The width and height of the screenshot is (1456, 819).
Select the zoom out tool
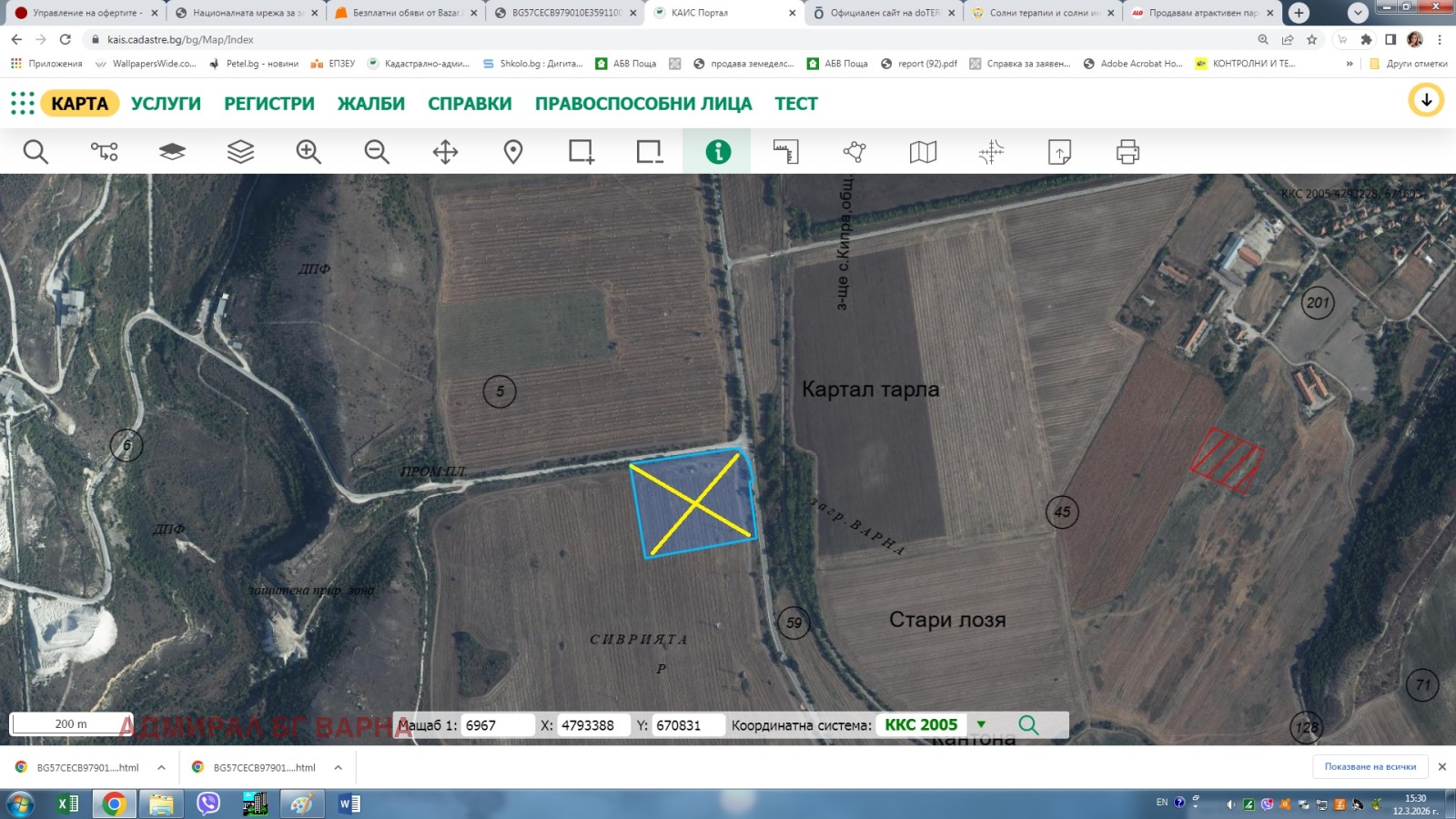point(377,151)
